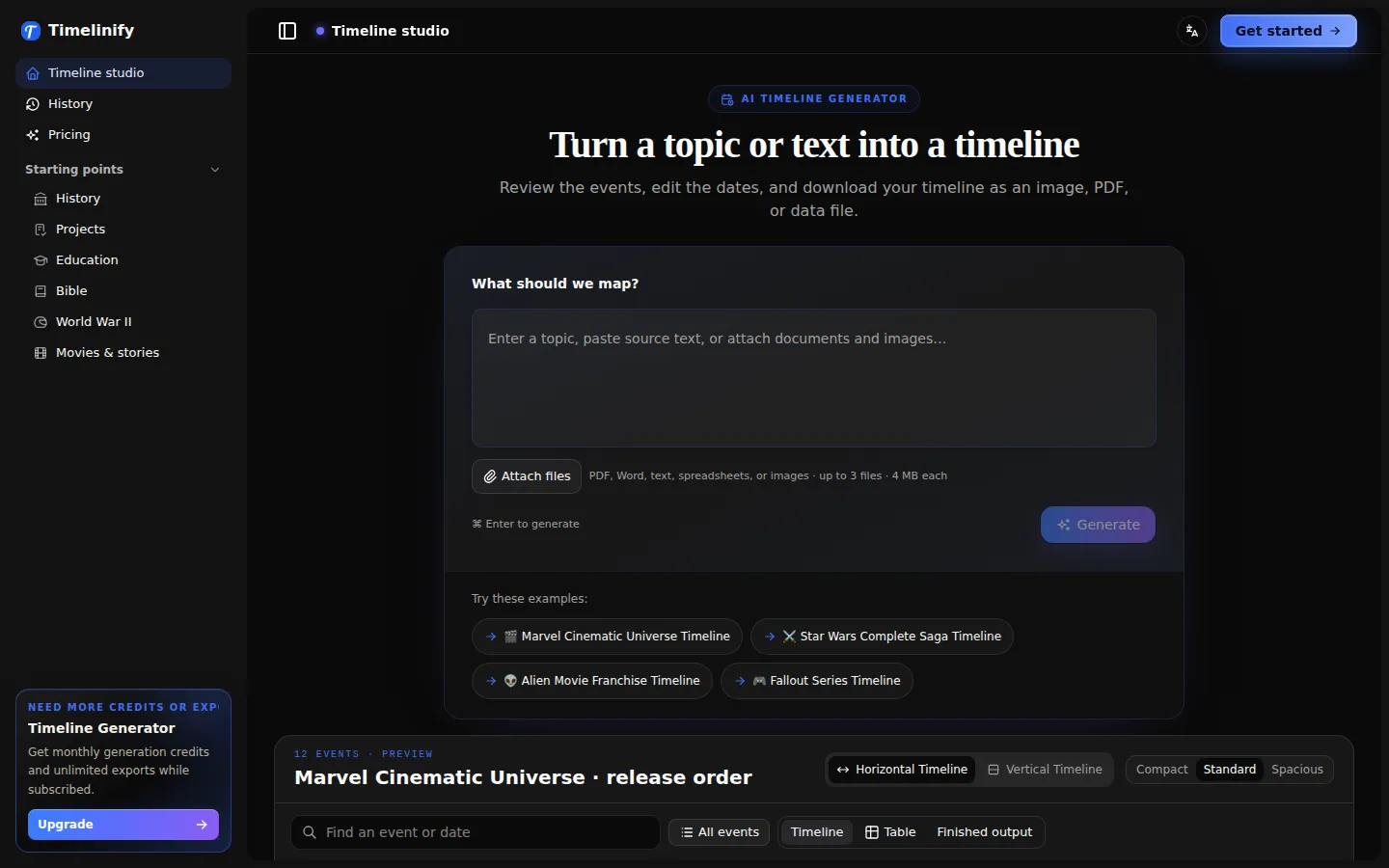The height and width of the screenshot is (868, 1389).
Task: Open Timeline studio in sidebar
Action: (x=123, y=73)
